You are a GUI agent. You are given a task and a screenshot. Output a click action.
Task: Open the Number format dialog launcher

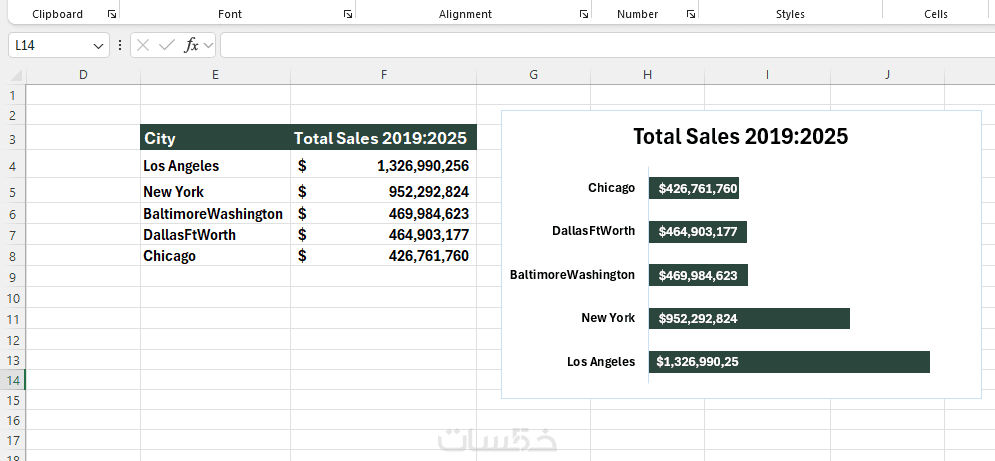(x=690, y=15)
